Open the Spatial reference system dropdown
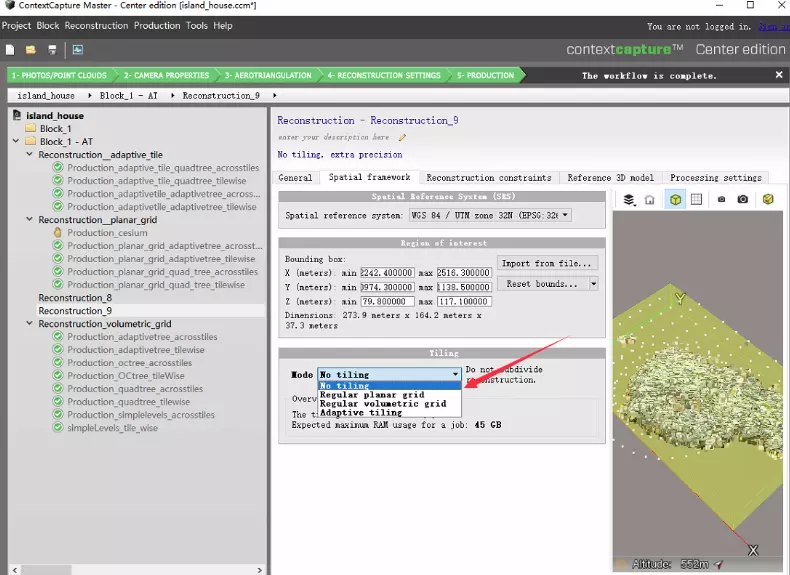The image size is (790, 575). pyautogui.click(x=489, y=215)
